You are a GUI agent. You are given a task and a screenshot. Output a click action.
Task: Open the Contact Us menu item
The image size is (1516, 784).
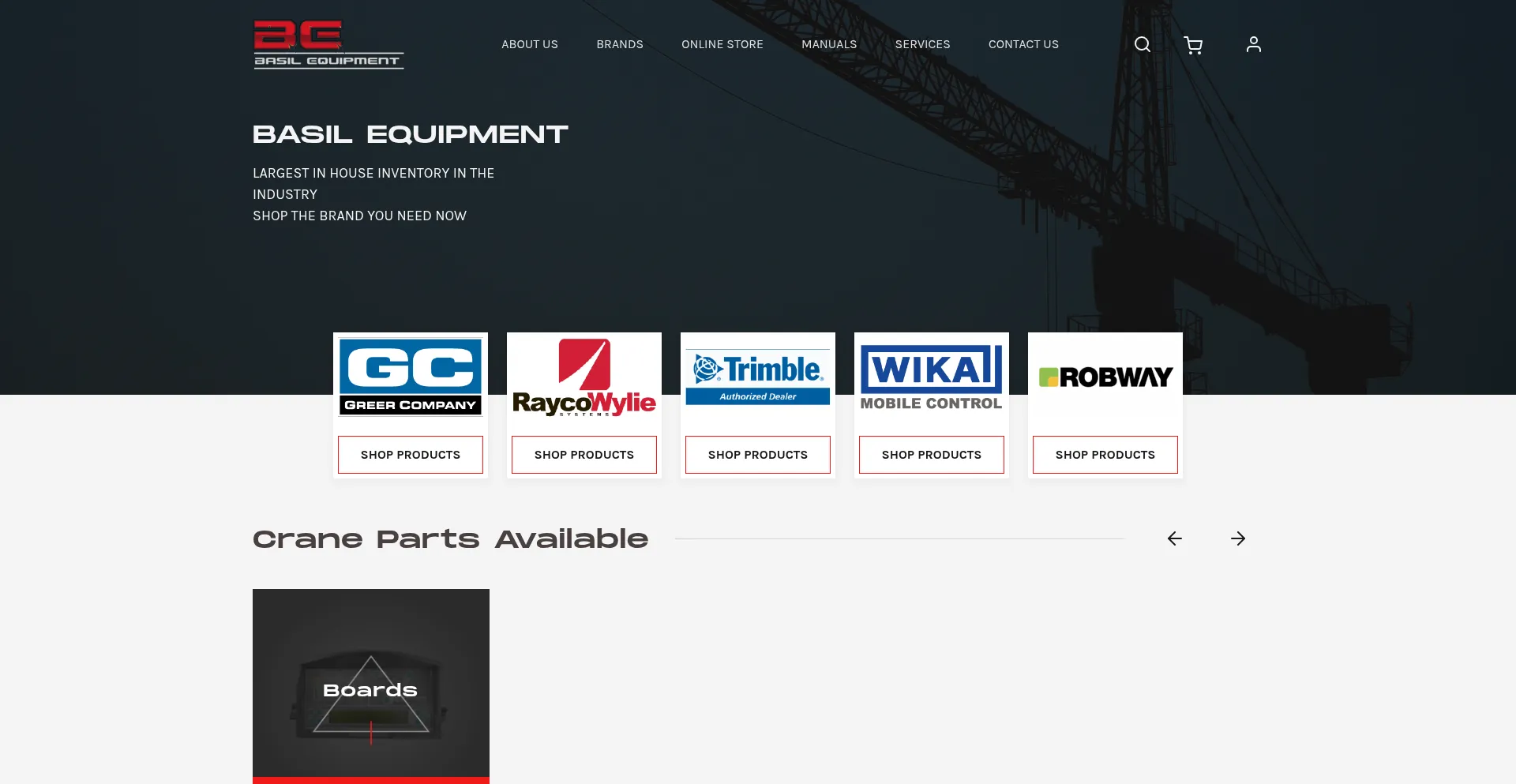click(x=1023, y=44)
